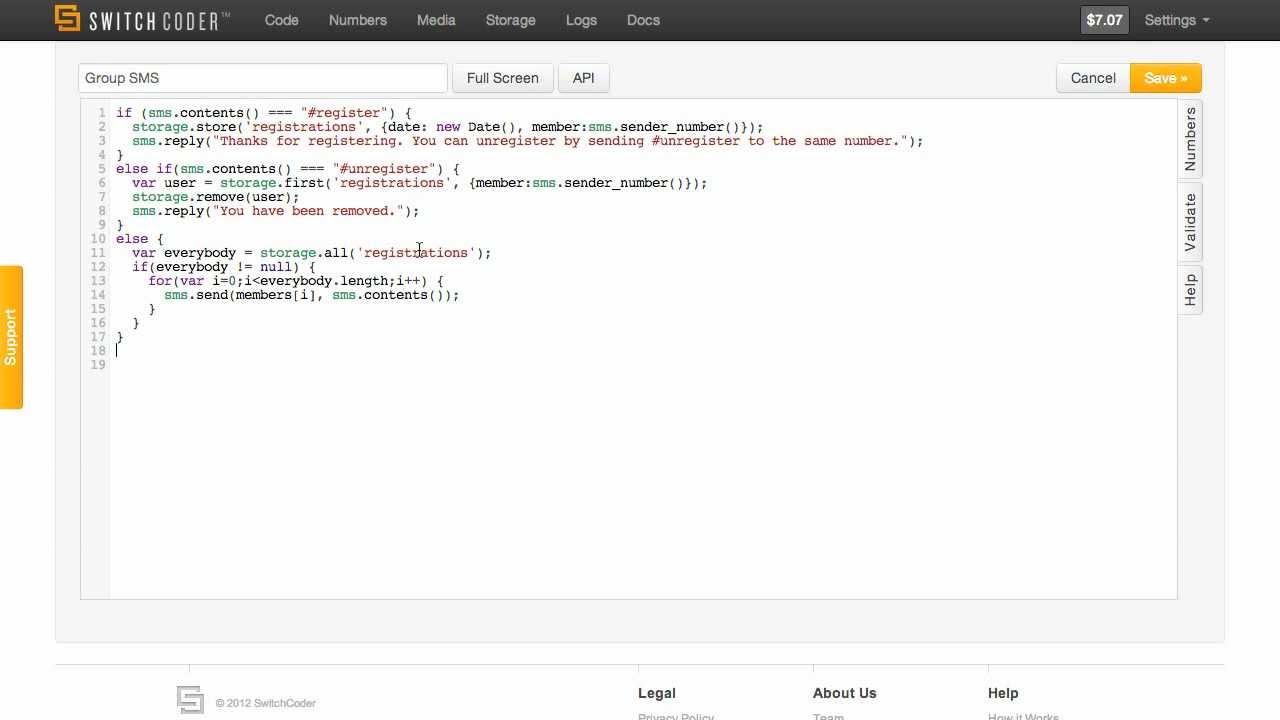Screen dimensions: 1280x720
Task: Open the API button
Action: (x=583, y=78)
